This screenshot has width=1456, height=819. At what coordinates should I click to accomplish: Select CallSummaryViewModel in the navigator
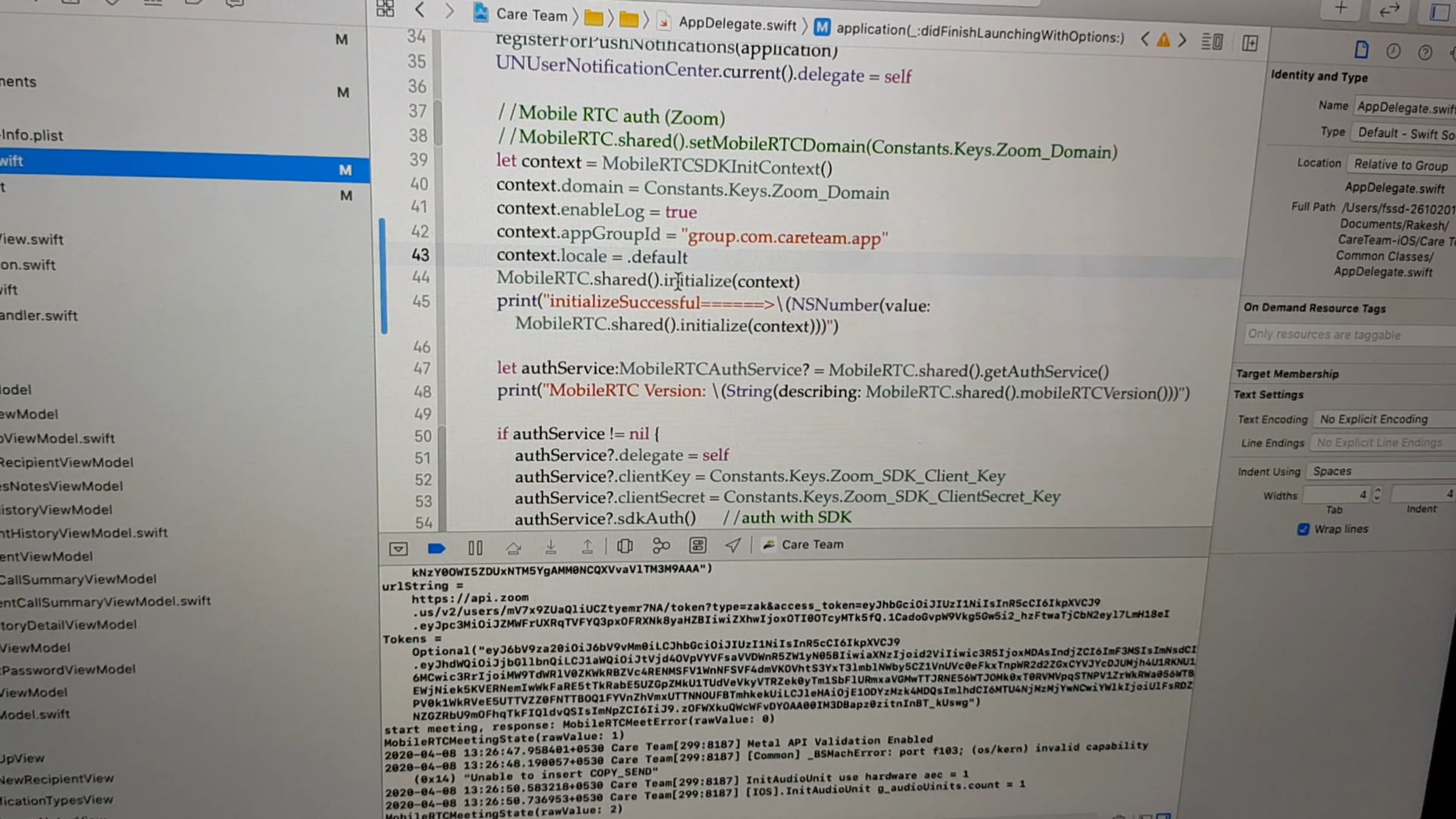[78, 579]
